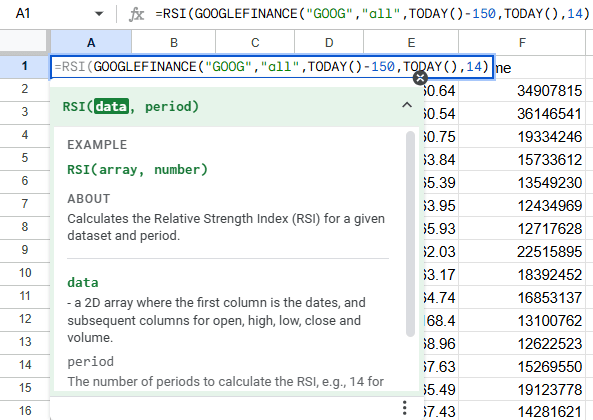The height and width of the screenshot is (420, 593).
Task: Select row 14 header
Action: [25, 365]
